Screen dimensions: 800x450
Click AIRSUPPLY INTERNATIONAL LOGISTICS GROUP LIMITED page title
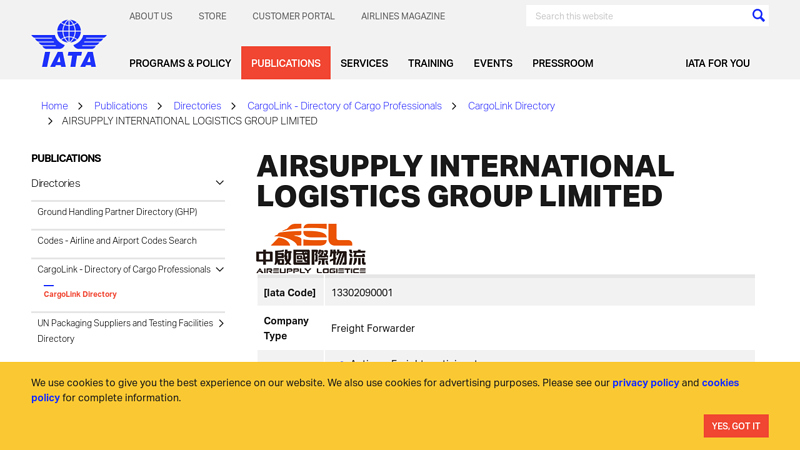(x=465, y=181)
